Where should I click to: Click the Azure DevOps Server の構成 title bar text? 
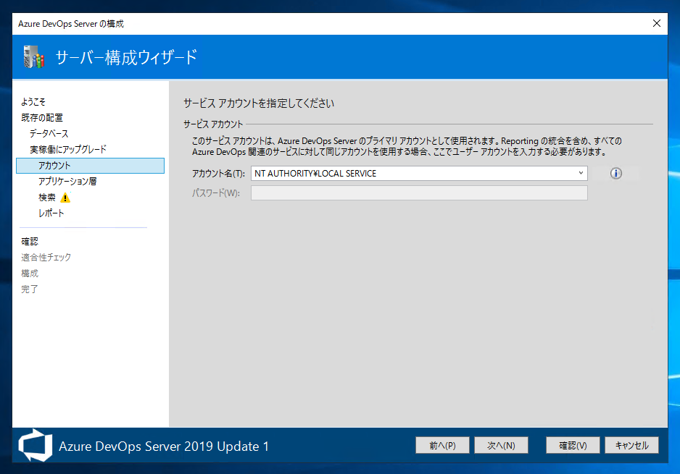point(71,24)
